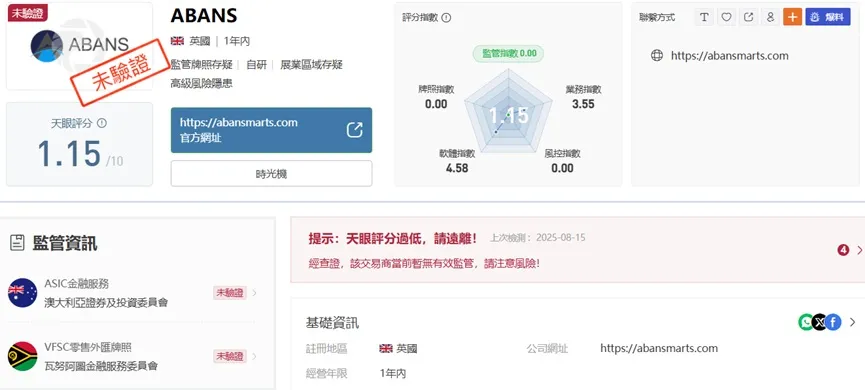The image size is (865, 390).
Task: Click the Vanuatu flag icon for VFSC
Action: point(23,356)
